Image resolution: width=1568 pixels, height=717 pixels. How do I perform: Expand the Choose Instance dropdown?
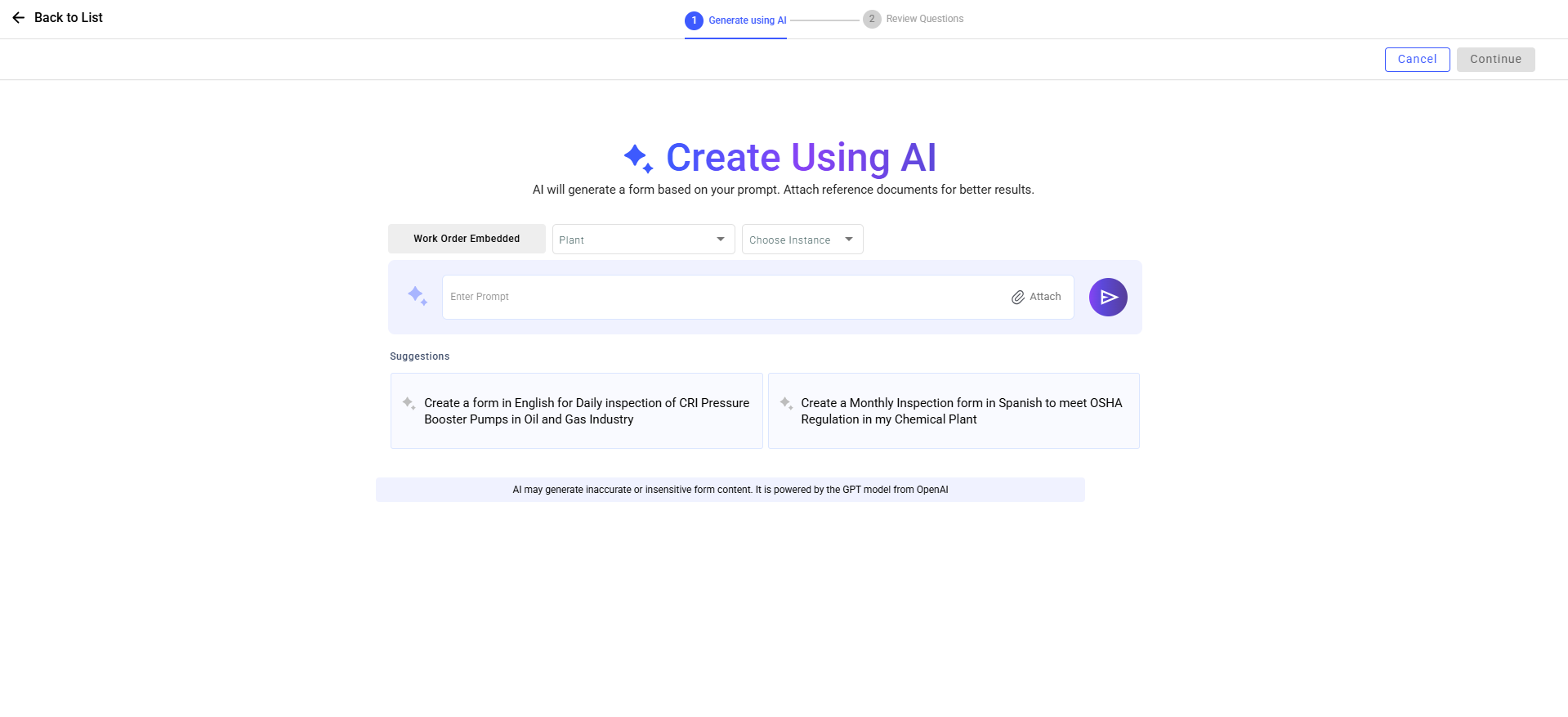[802, 240]
